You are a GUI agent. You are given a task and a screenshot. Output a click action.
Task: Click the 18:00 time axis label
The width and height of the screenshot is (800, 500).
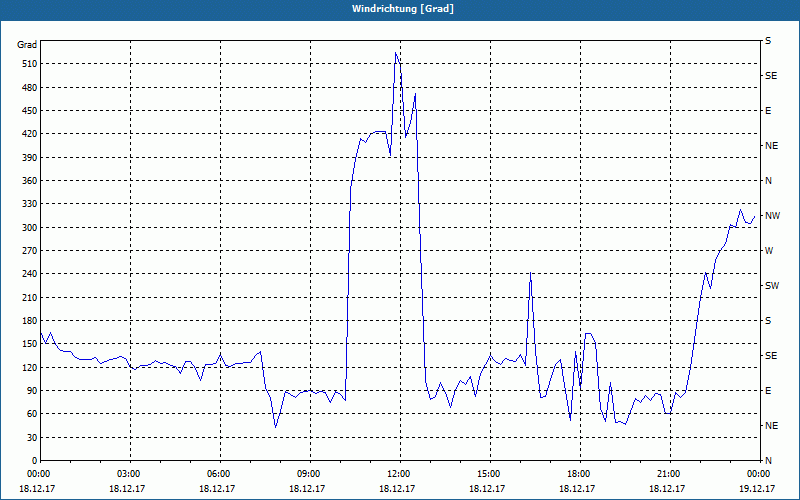click(x=580, y=473)
